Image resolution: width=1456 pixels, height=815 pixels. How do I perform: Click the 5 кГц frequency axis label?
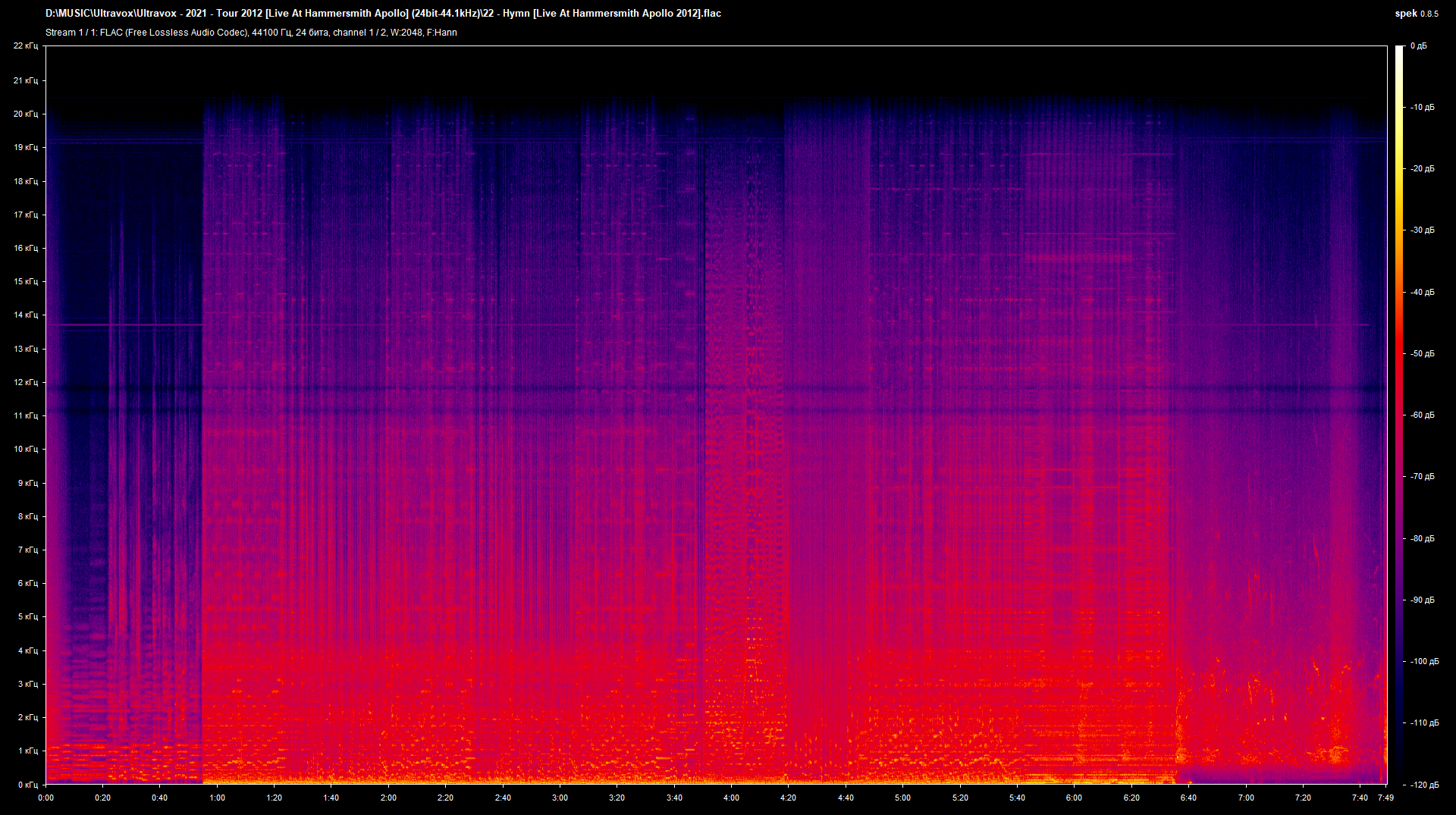(27, 616)
